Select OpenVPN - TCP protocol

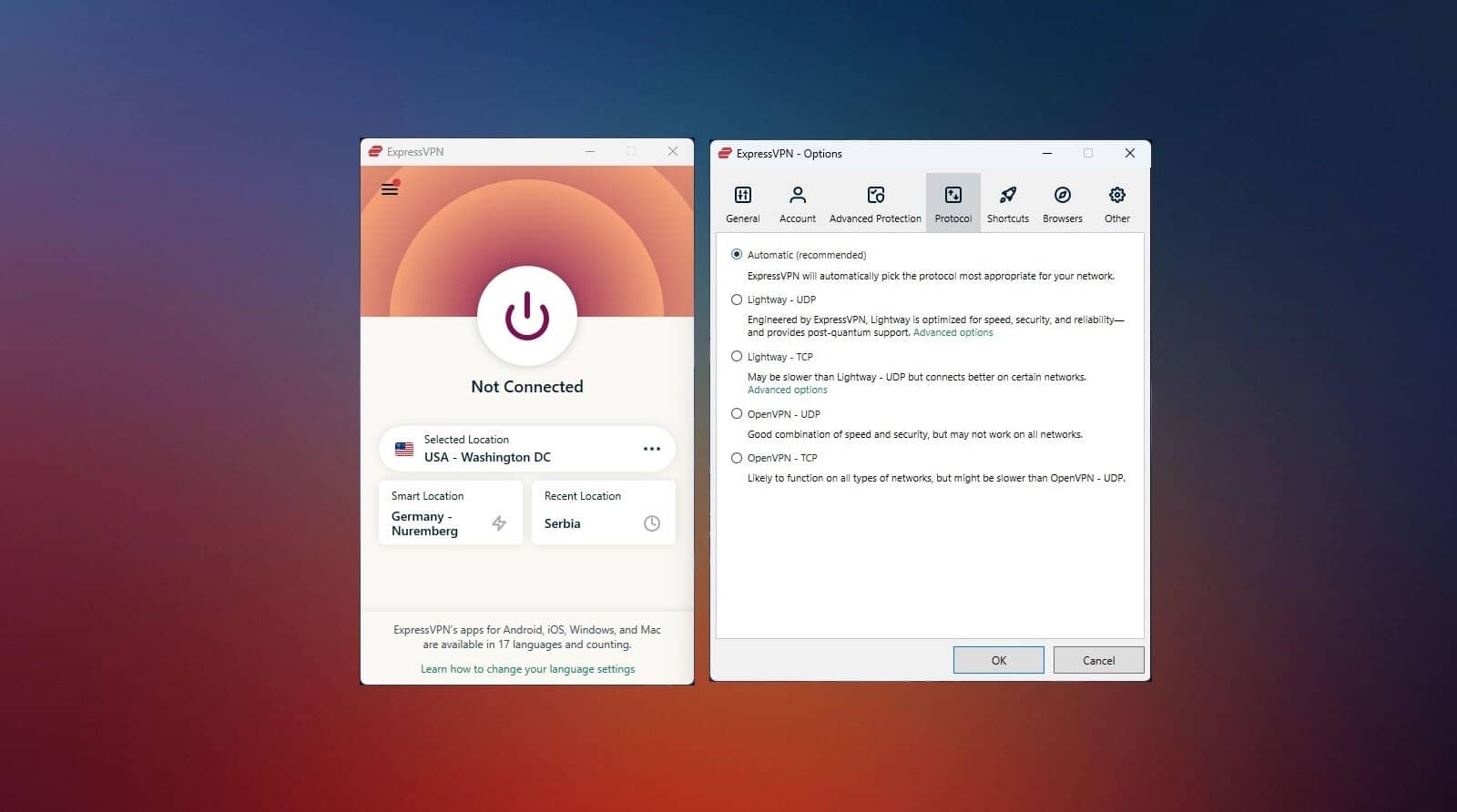(737, 458)
